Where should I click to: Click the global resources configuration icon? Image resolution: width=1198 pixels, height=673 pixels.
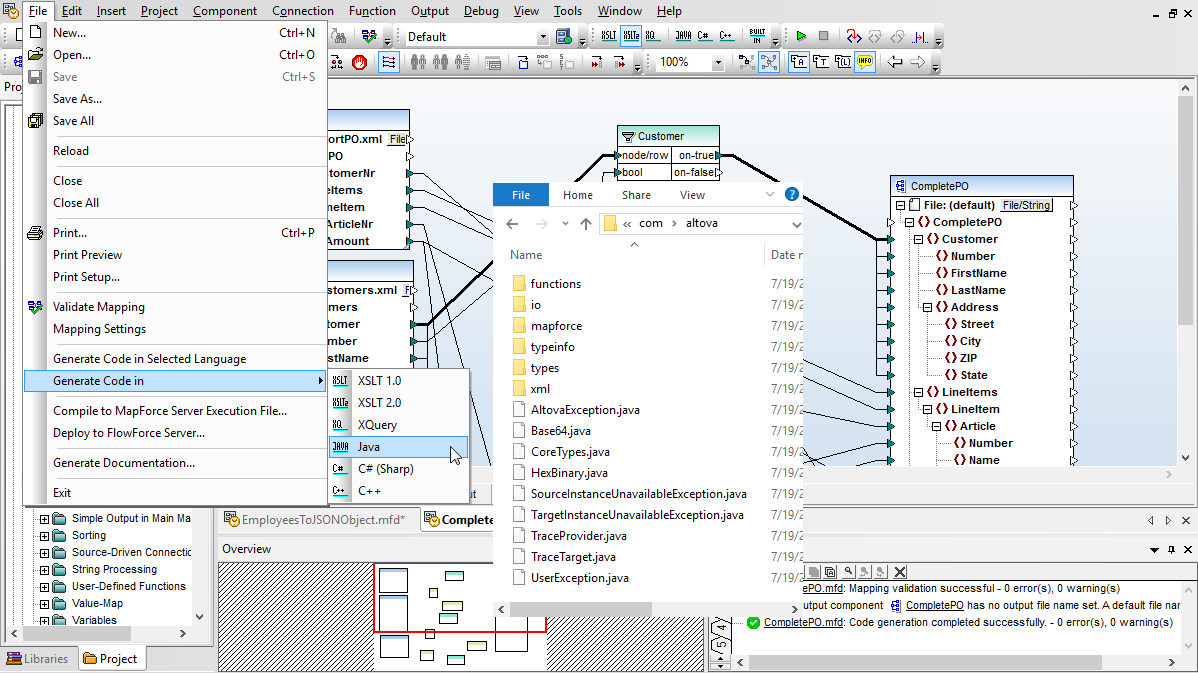point(564,36)
